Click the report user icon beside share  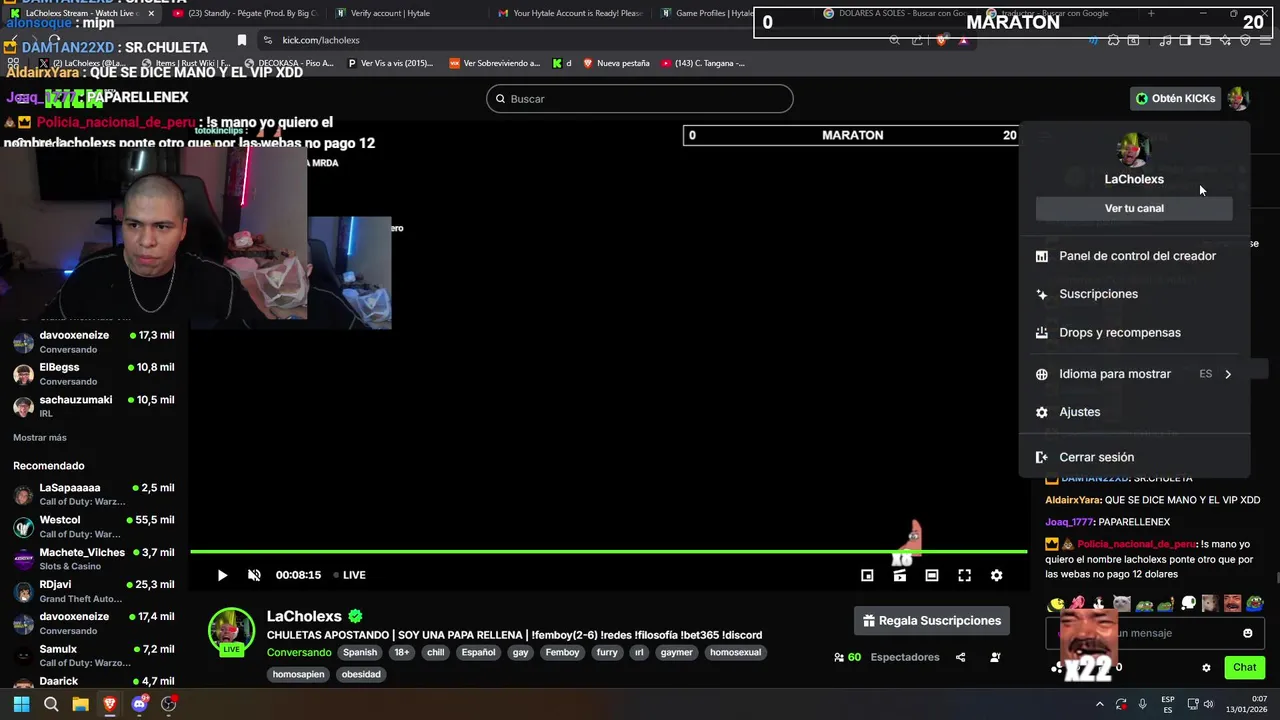[995, 657]
